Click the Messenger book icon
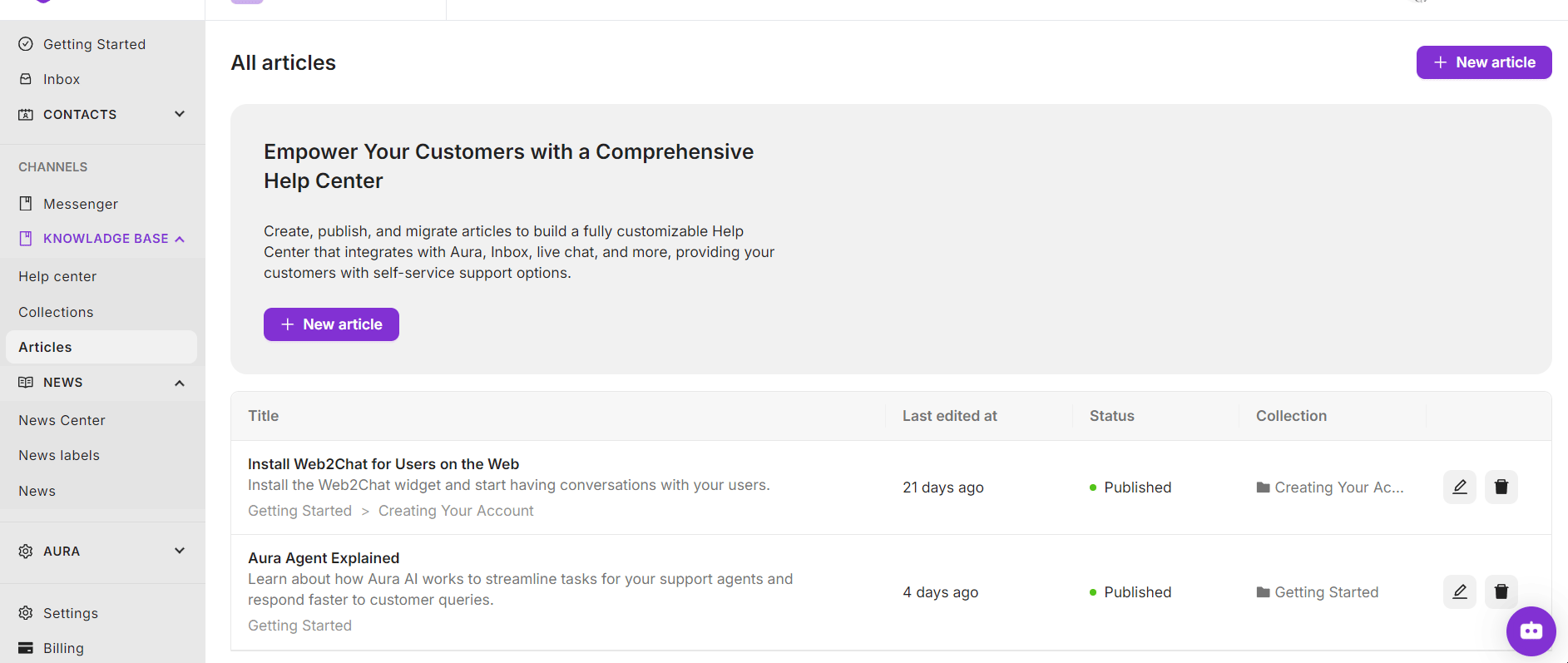 (26, 204)
